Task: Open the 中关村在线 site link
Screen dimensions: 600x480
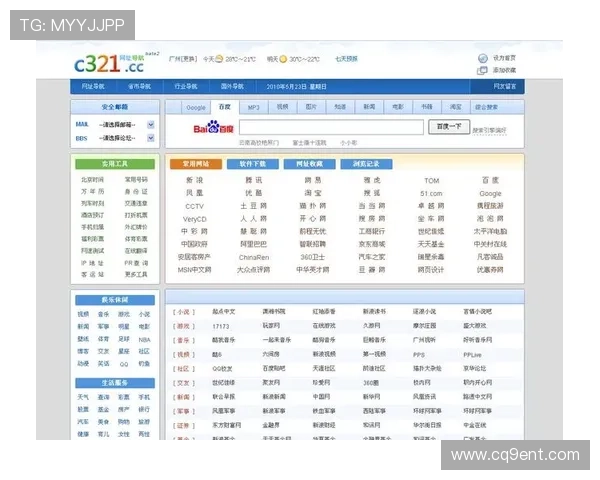Action: pyautogui.click(x=490, y=244)
